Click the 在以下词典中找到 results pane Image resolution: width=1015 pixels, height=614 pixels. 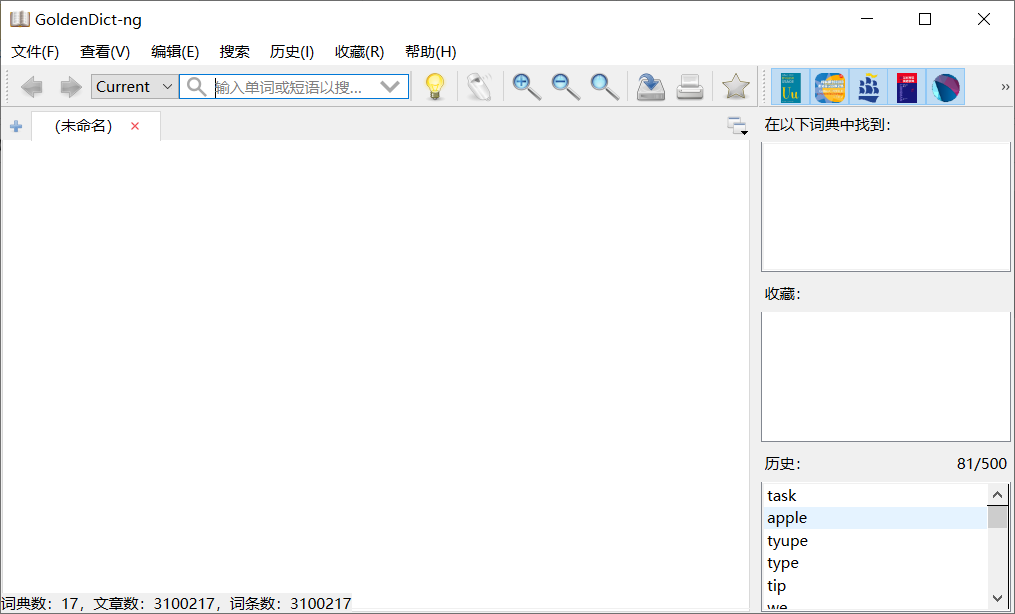(x=886, y=206)
